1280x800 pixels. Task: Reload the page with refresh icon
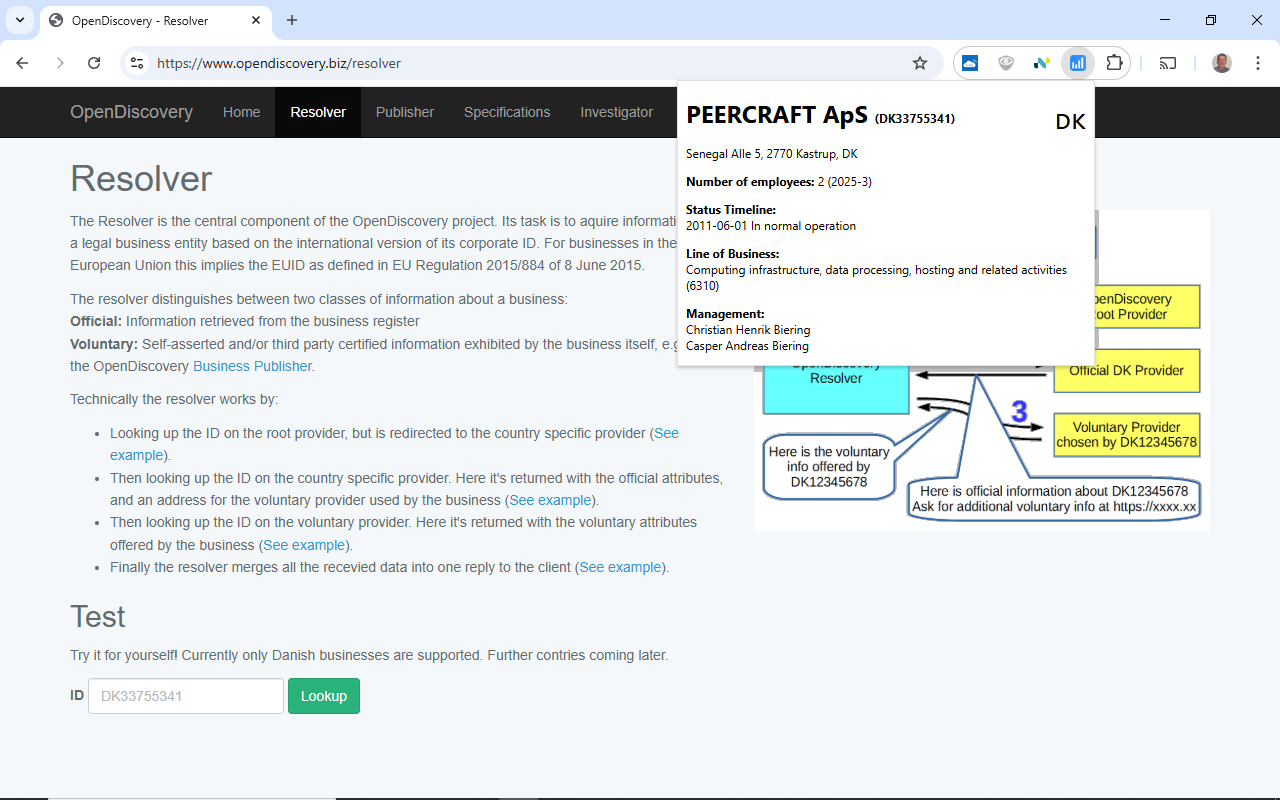click(94, 63)
